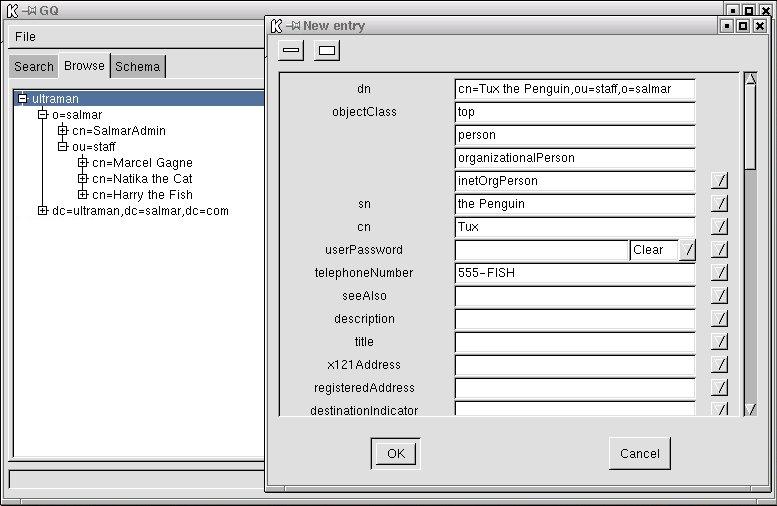Expand the cn=SalmarAdmin tree node
Image resolution: width=777 pixels, height=506 pixels.
coord(63,131)
